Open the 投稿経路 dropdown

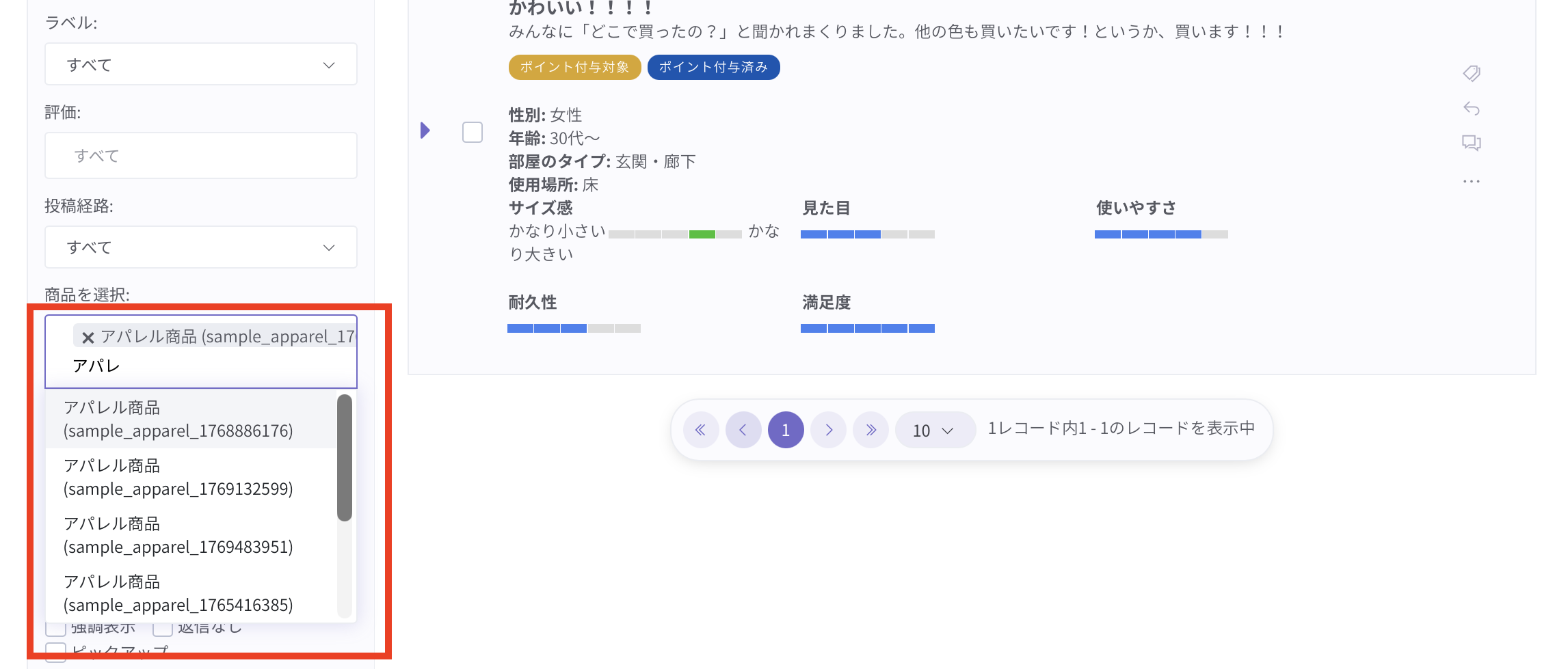pyautogui.click(x=201, y=247)
